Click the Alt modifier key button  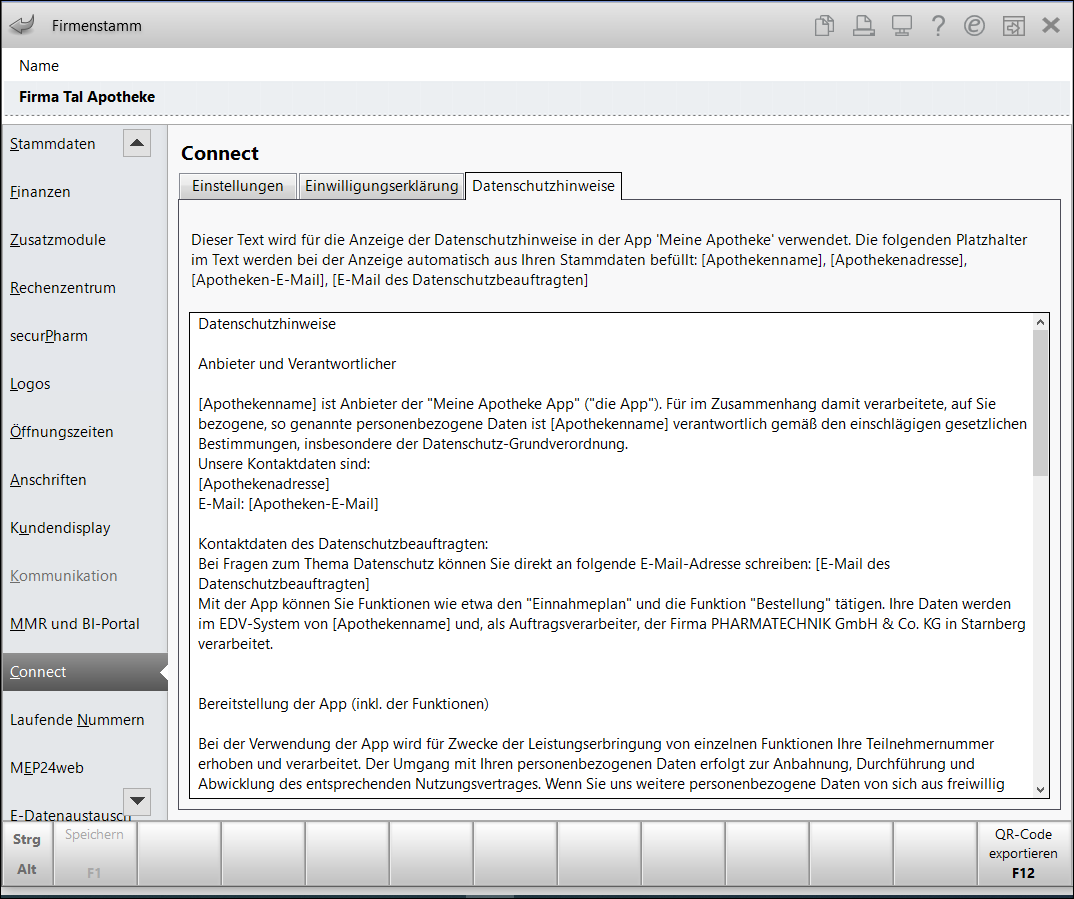click(x=27, y=869)
